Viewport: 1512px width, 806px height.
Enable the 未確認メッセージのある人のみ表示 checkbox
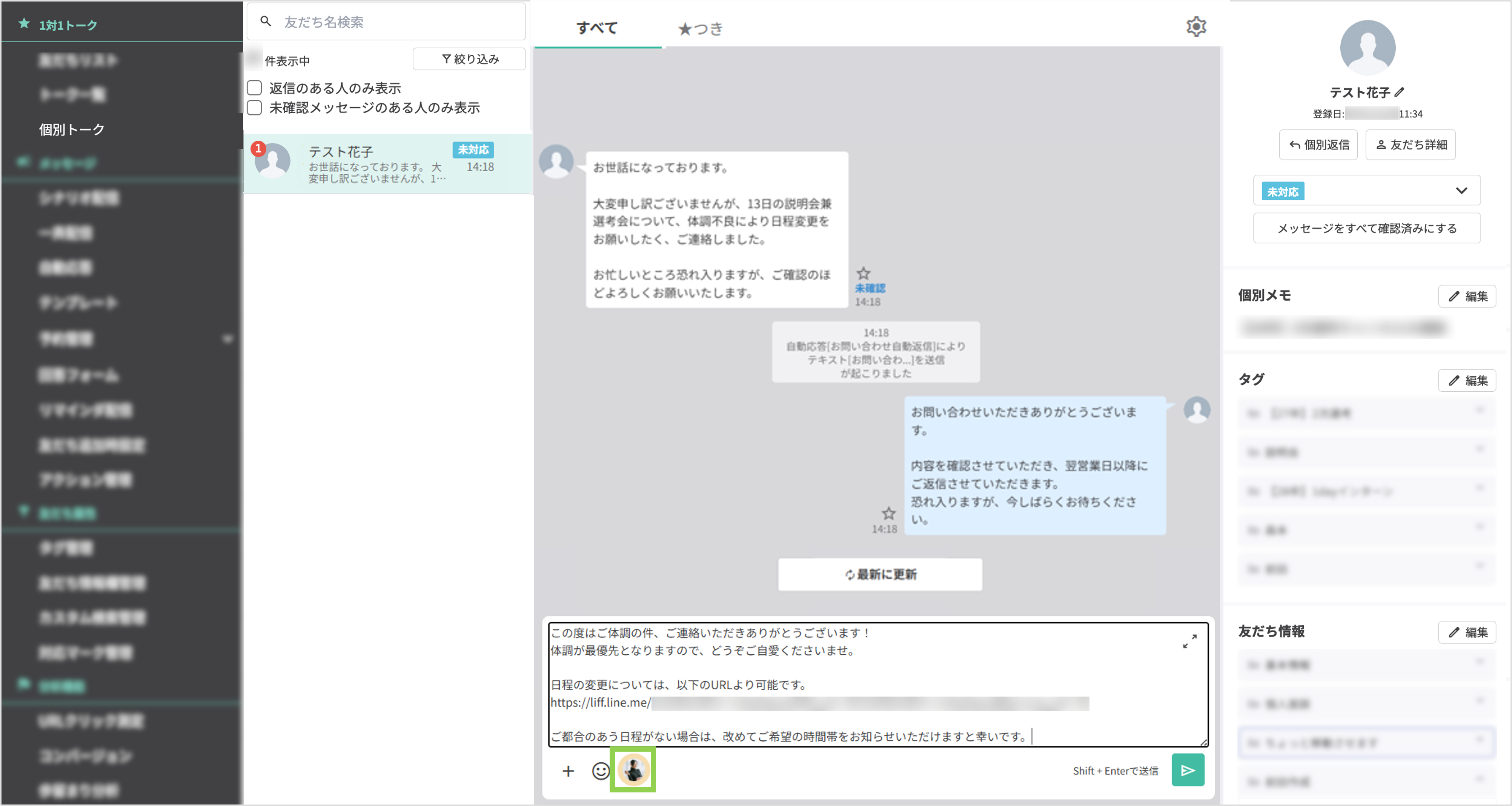[254, 108]
